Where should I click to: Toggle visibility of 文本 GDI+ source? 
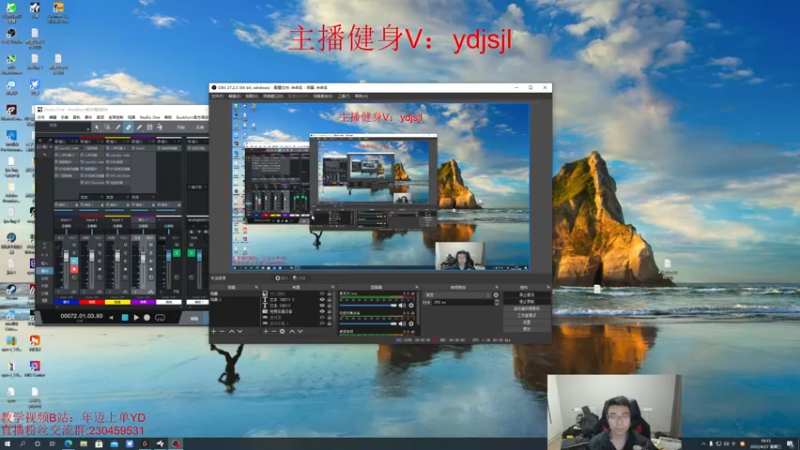click(322, 305)
